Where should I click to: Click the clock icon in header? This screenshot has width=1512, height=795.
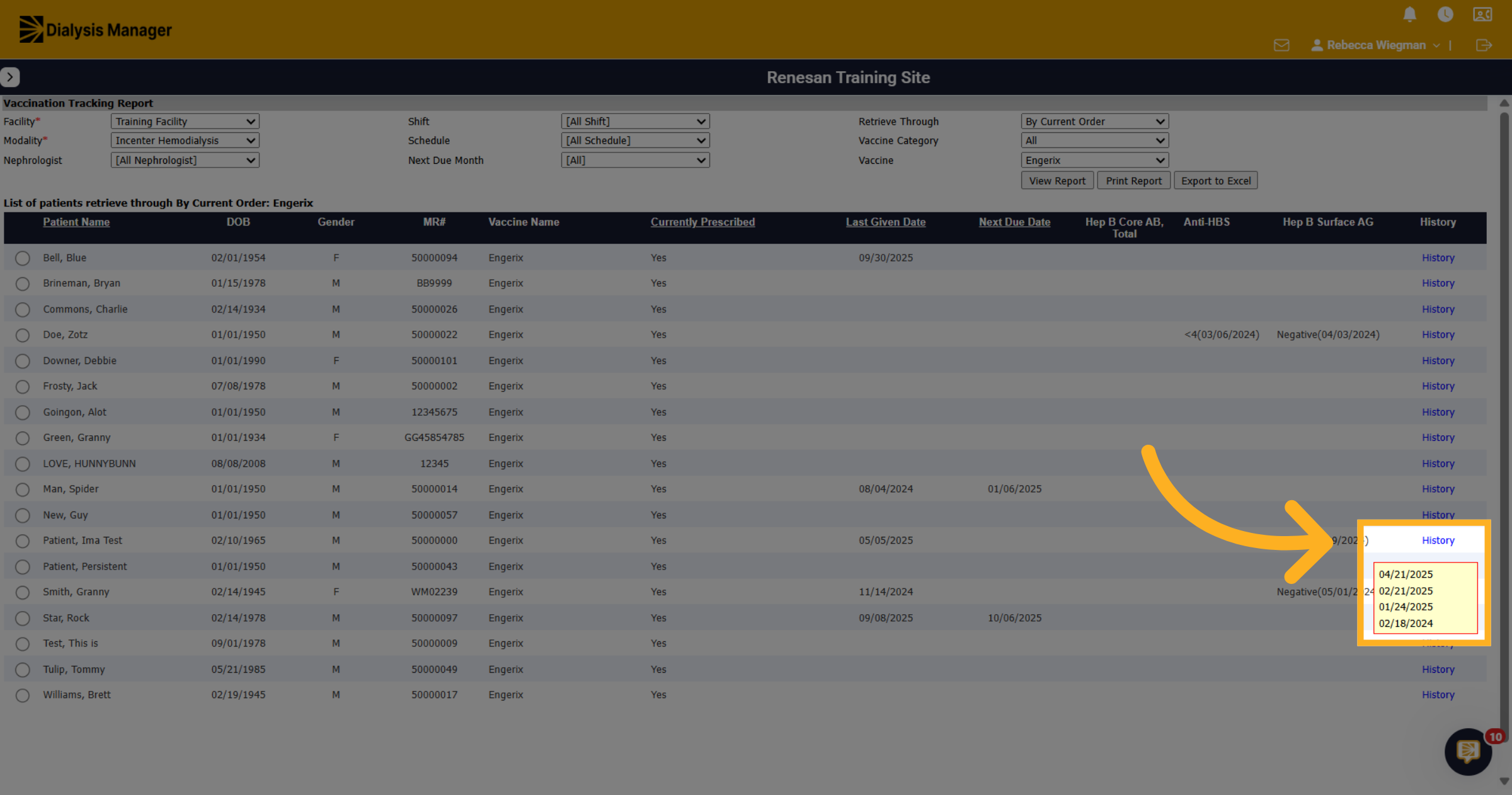click(x=1445, y=14)
